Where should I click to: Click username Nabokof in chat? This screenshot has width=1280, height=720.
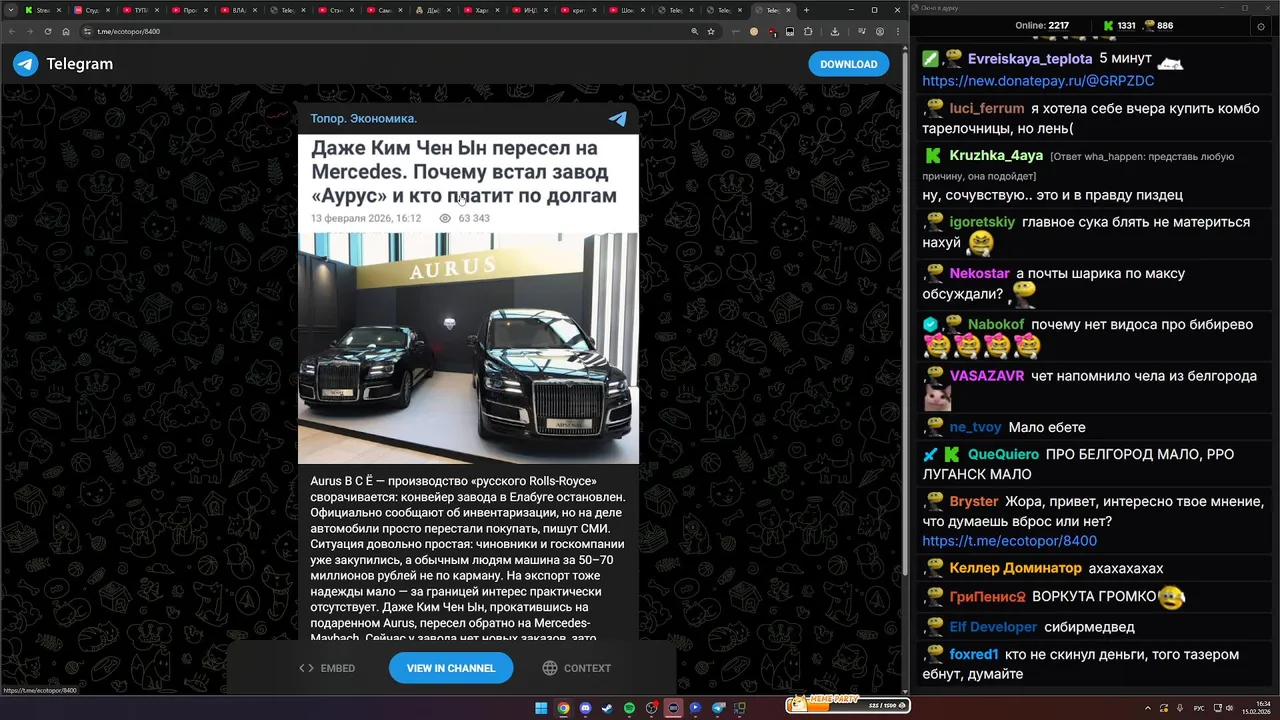(996, 325)
